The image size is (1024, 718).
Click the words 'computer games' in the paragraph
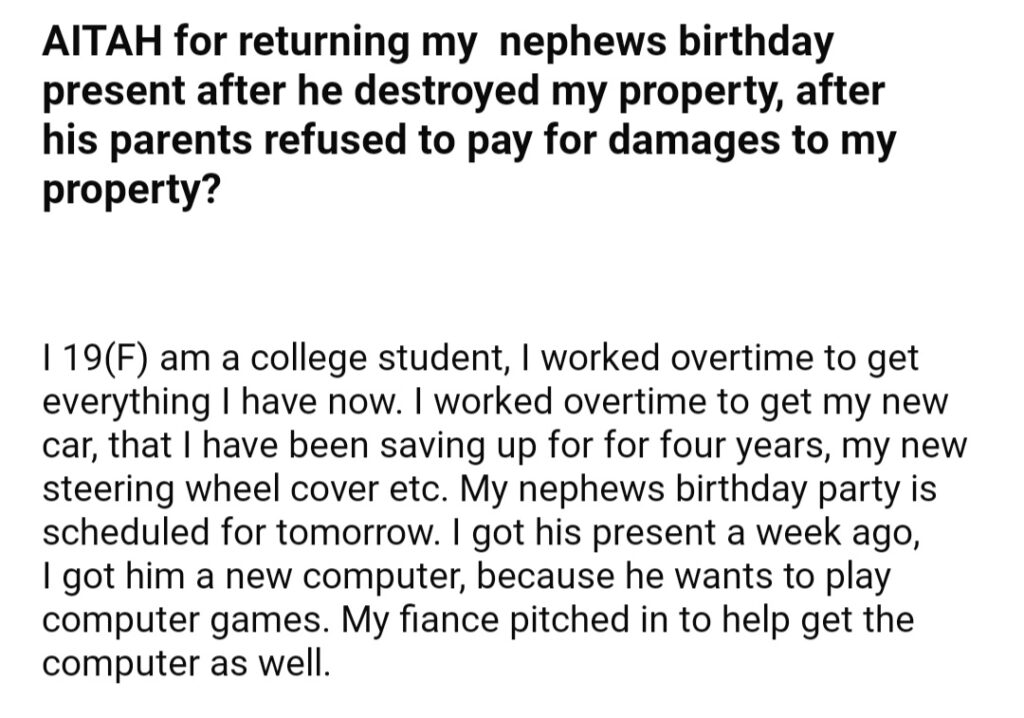pos(185,620)
